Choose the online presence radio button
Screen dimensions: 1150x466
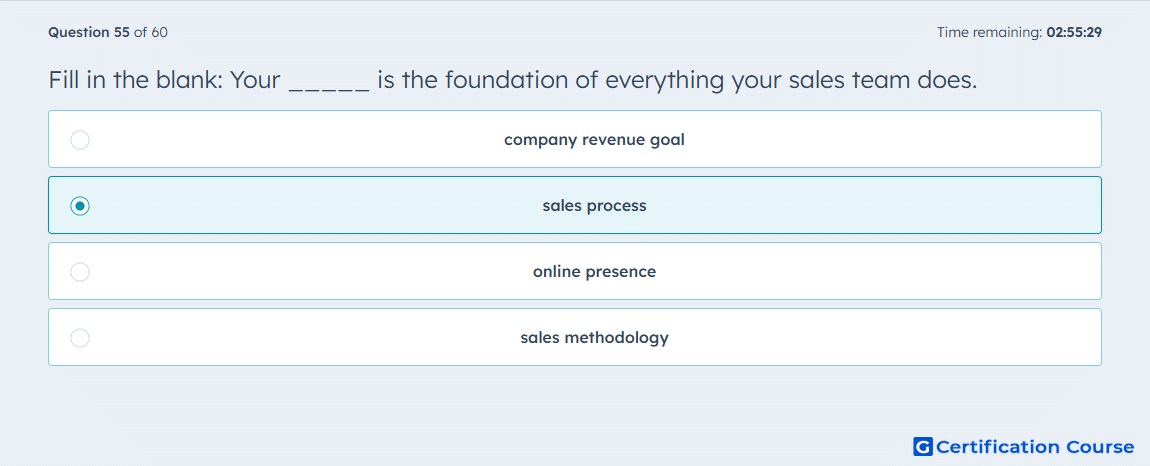80,272
